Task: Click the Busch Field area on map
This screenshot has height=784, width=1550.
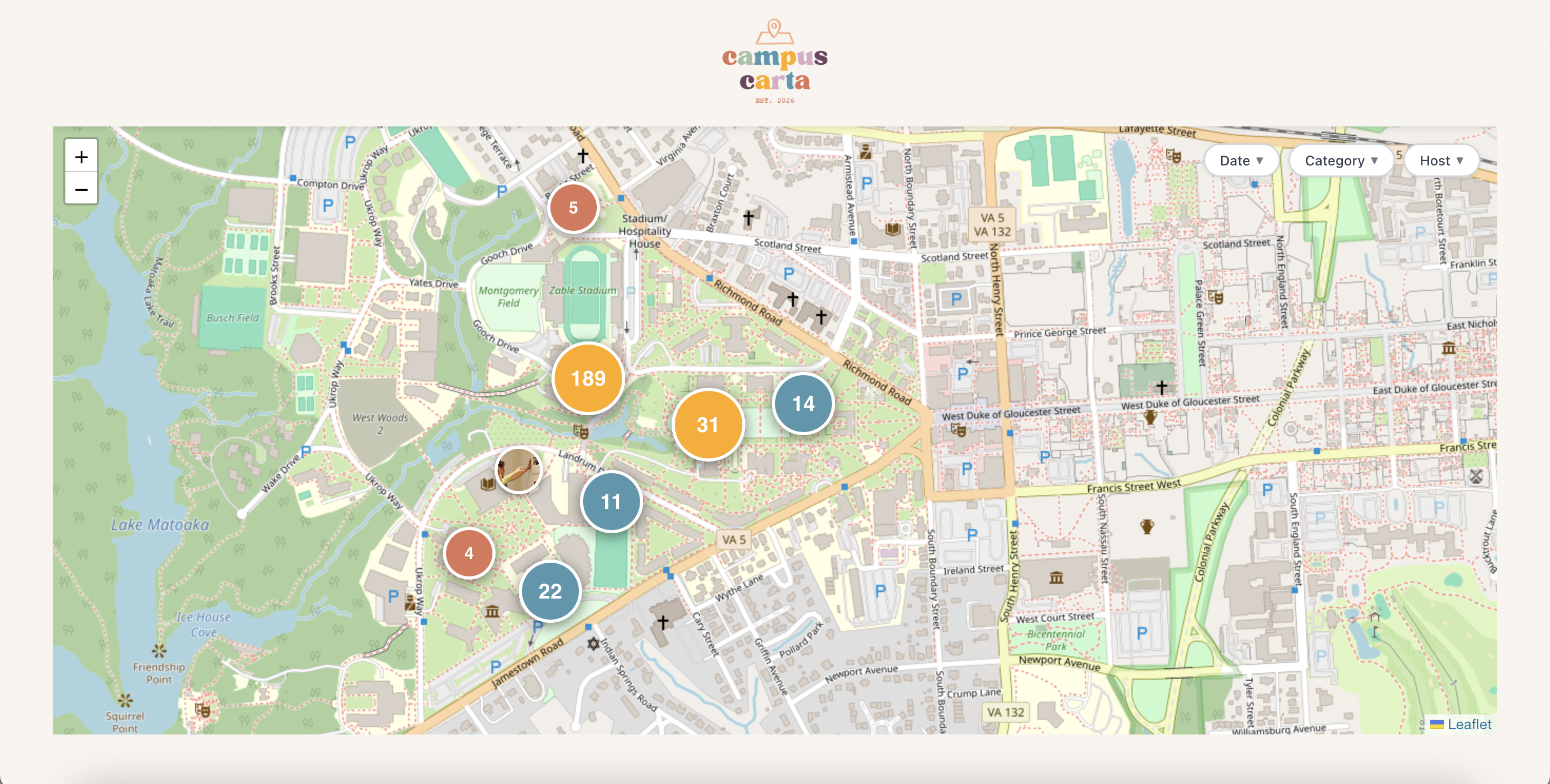Action: 232,318
